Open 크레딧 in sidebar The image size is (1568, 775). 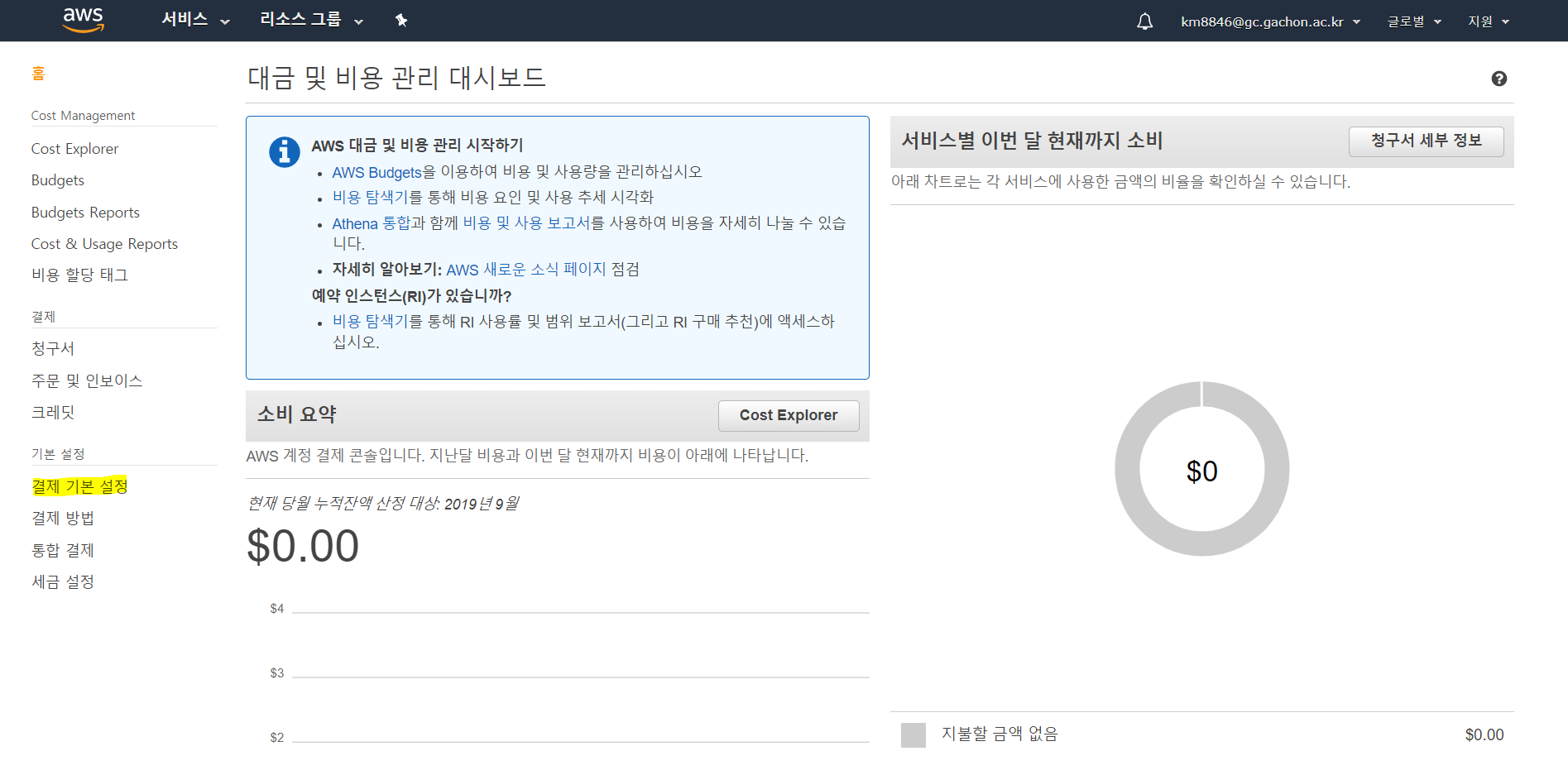click(53, 412)
